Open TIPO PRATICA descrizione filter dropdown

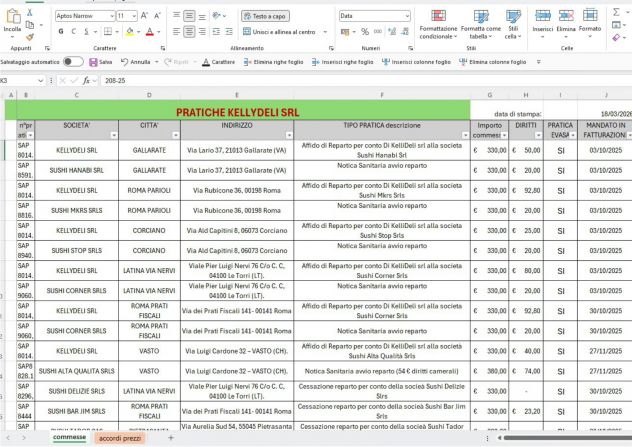pos(465,135)
